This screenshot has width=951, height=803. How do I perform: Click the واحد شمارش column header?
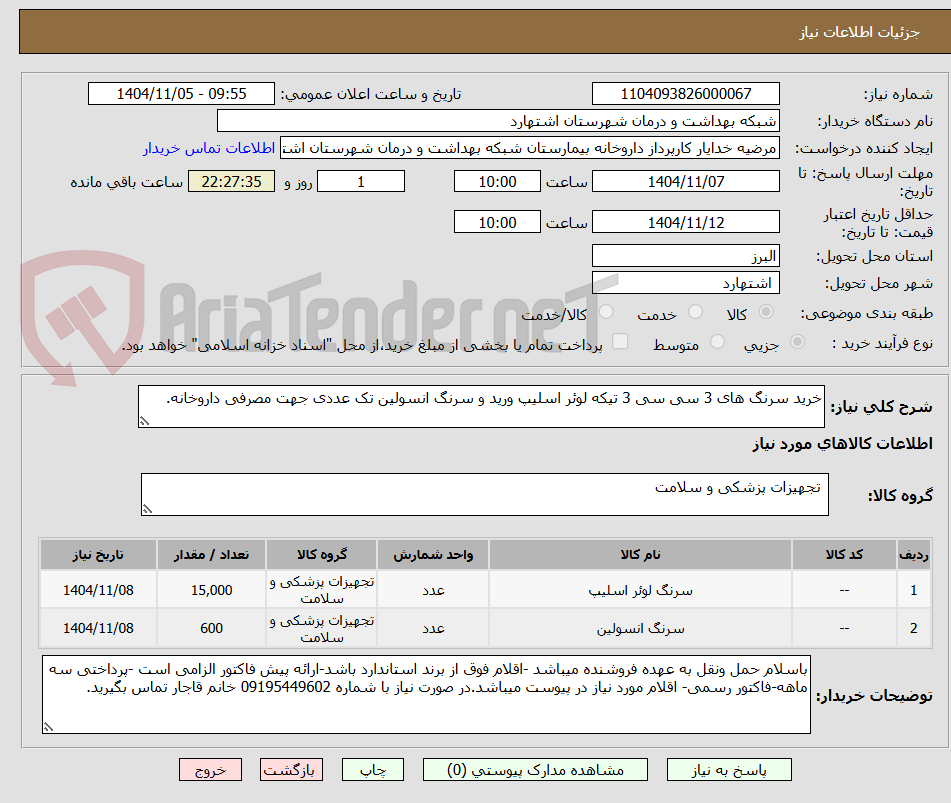[x=433, y=554]
